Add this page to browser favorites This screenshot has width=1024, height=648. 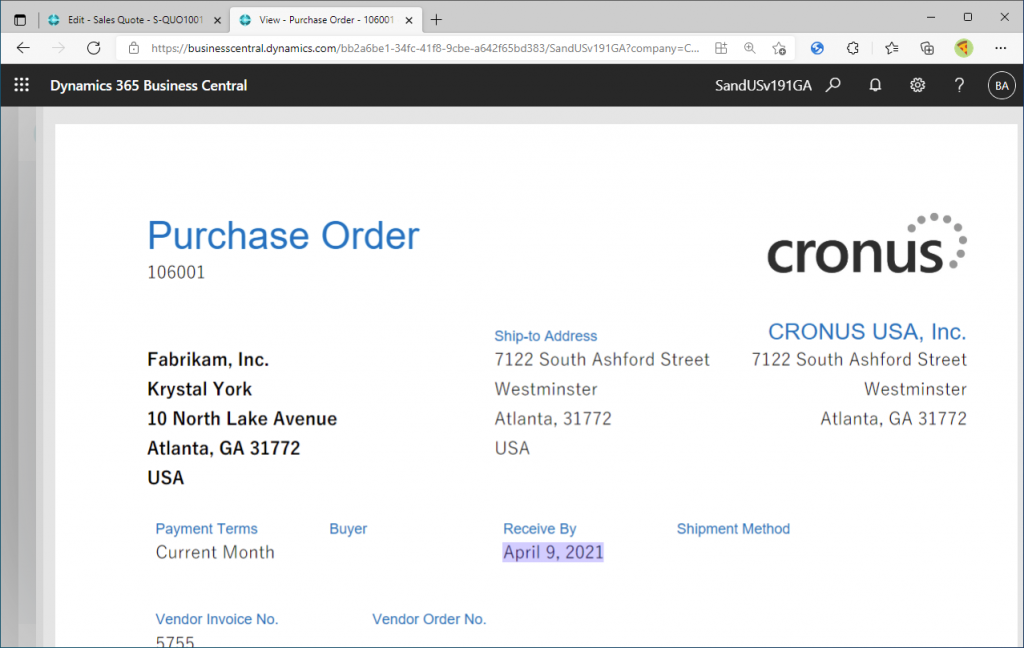779,48
